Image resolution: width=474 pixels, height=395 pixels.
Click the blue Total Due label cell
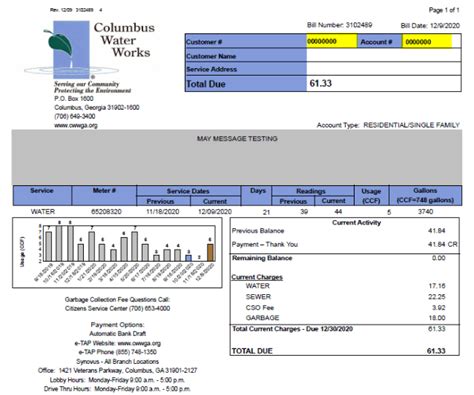point(246,84)
